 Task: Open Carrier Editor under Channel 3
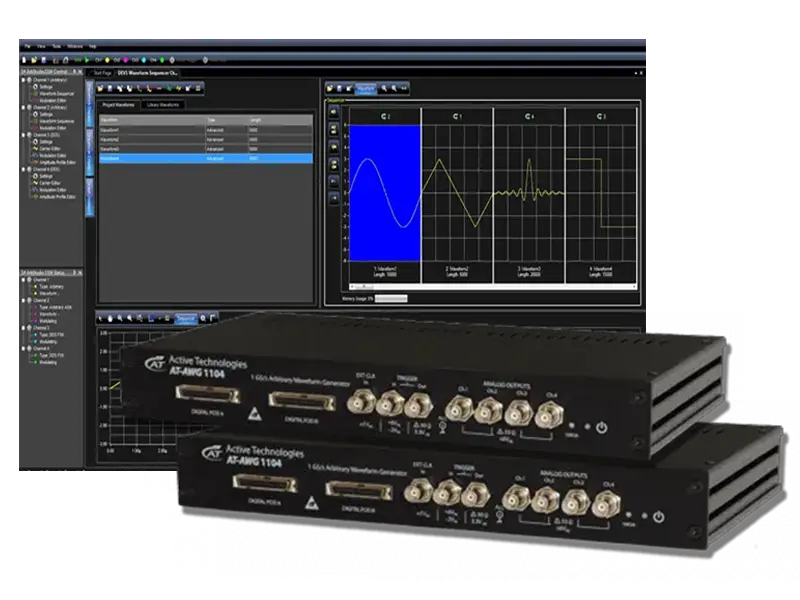(49, 148)
